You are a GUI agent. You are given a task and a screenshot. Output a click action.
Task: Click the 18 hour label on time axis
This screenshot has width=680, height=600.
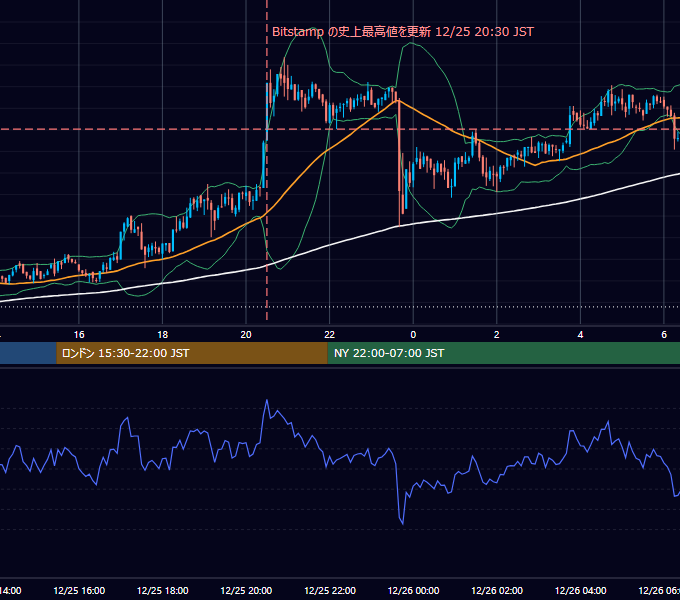[x=163, y=335]
